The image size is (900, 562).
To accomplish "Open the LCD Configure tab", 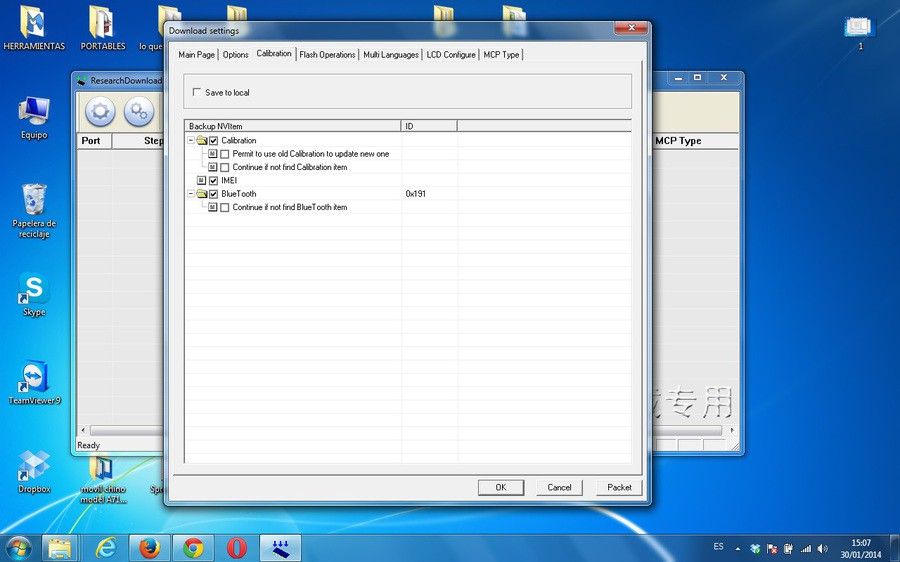I will coord(451,55).
